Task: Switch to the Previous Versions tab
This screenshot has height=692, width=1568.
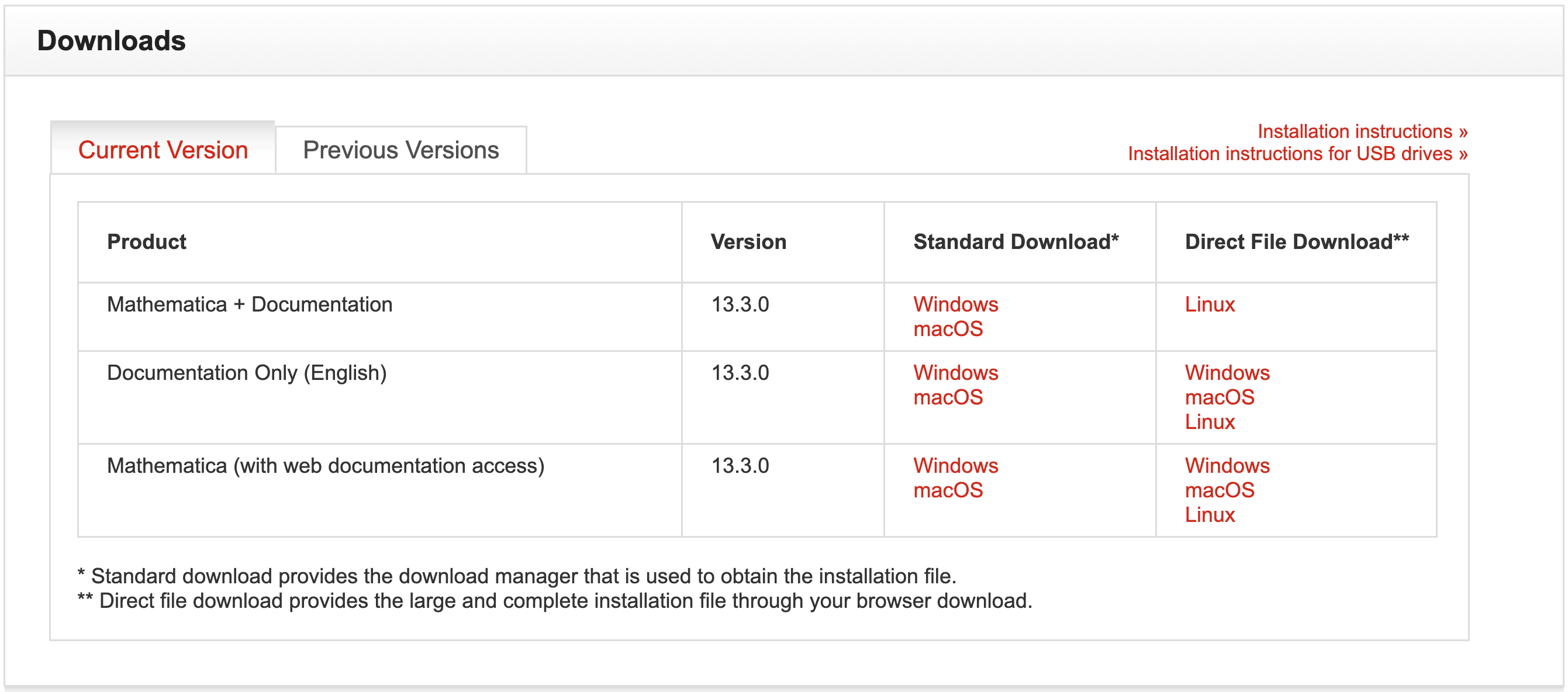Action: [x=400, y=150]
